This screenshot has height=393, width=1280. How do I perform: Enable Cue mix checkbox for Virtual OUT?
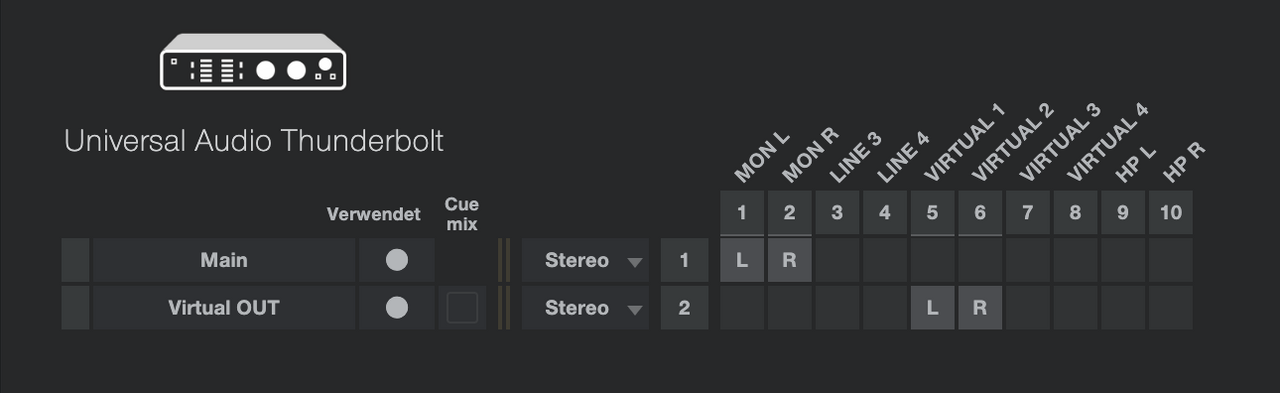tap(462, 308)
